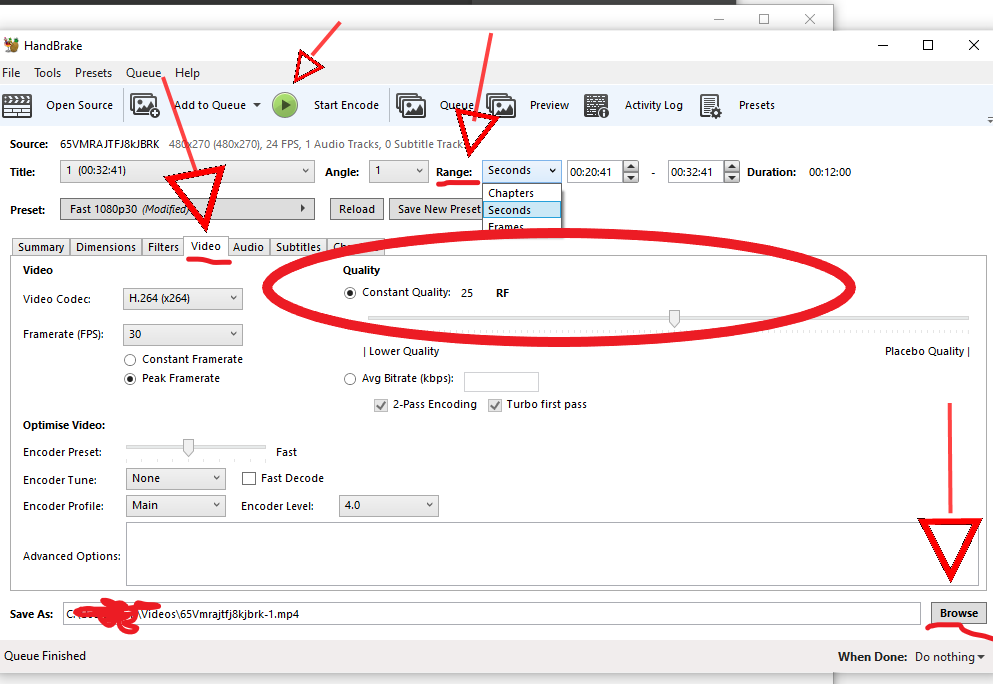The image size is (993, 684).
Task: Click the Open Source clapperboard icon
Action: [x=17, y=105]
